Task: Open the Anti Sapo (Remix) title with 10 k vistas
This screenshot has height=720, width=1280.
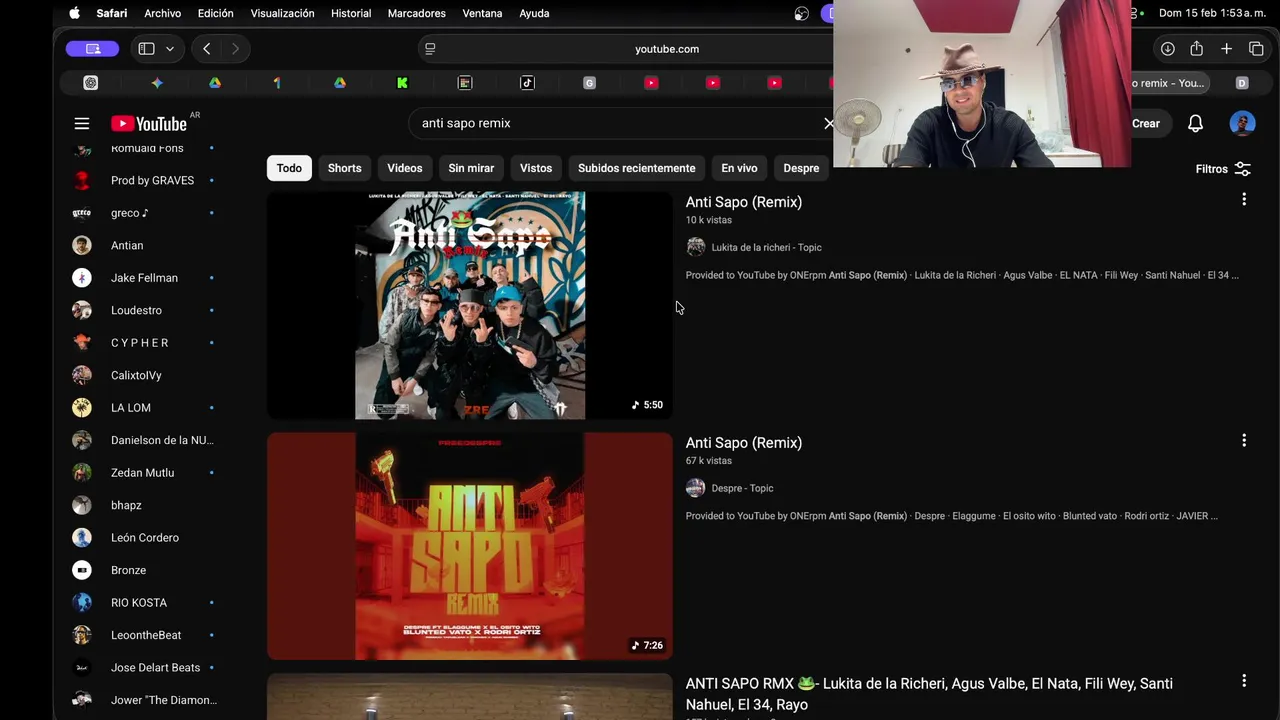Action: [744, 202]
